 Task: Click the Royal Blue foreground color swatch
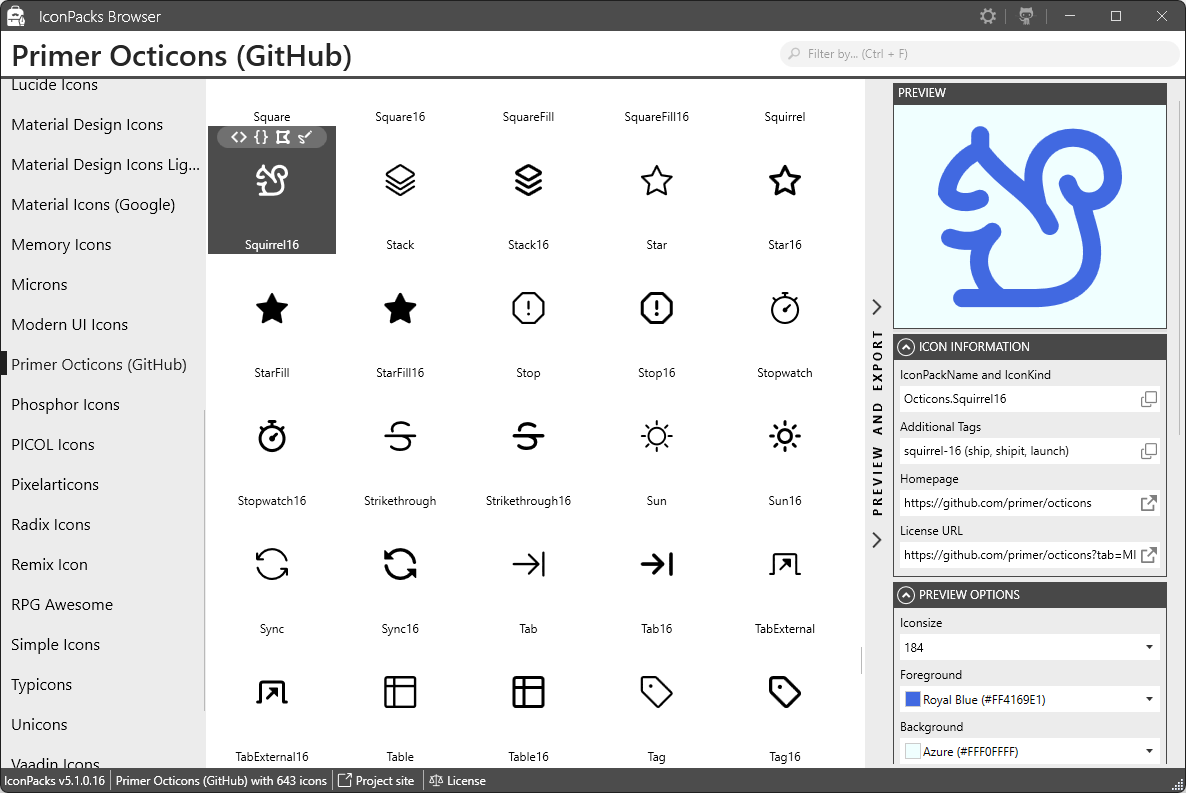click(912, 699)
